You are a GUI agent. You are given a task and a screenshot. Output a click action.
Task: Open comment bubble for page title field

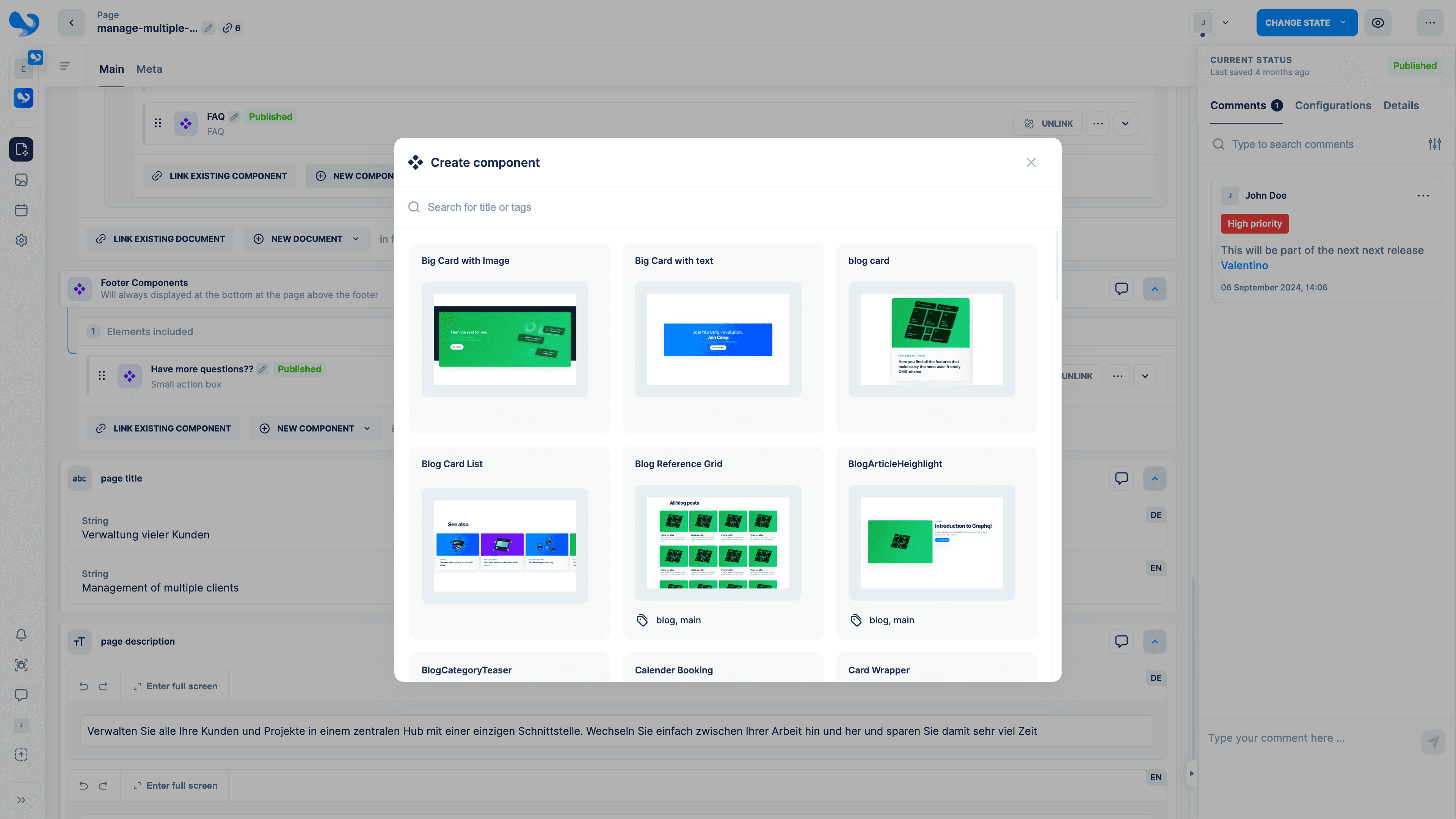click(x=1122, y=478)
